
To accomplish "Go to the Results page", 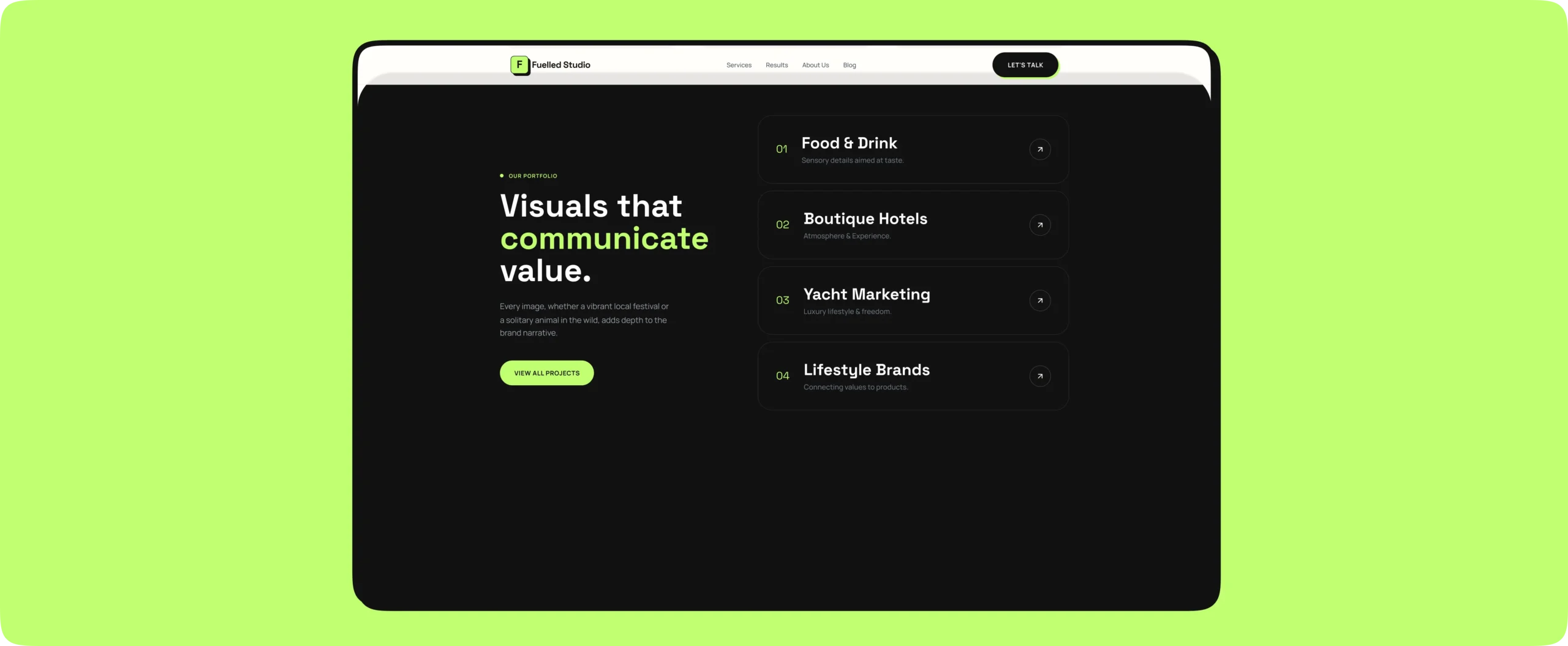I will (776, 65).
